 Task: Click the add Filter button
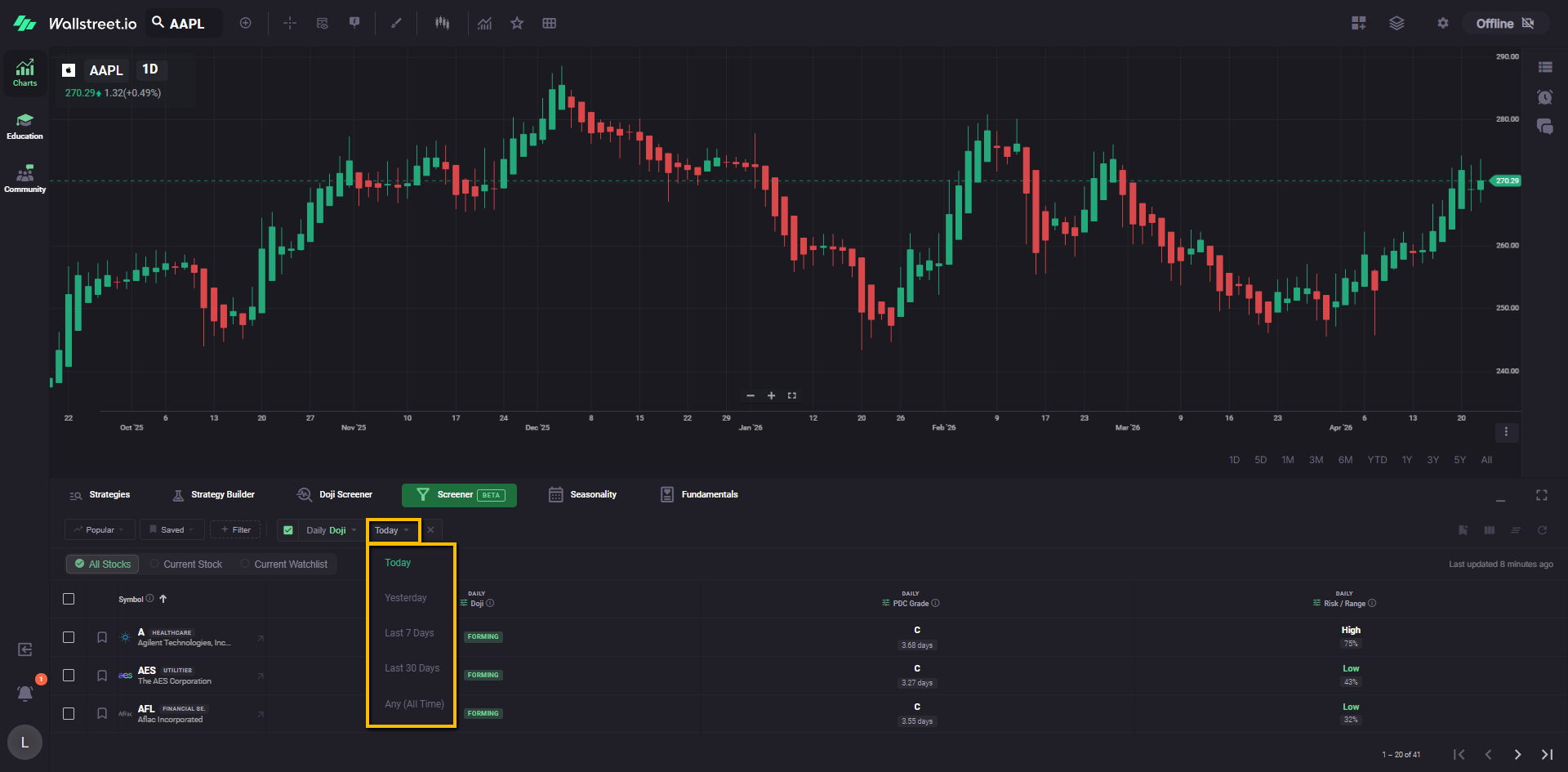click(235, 530)
